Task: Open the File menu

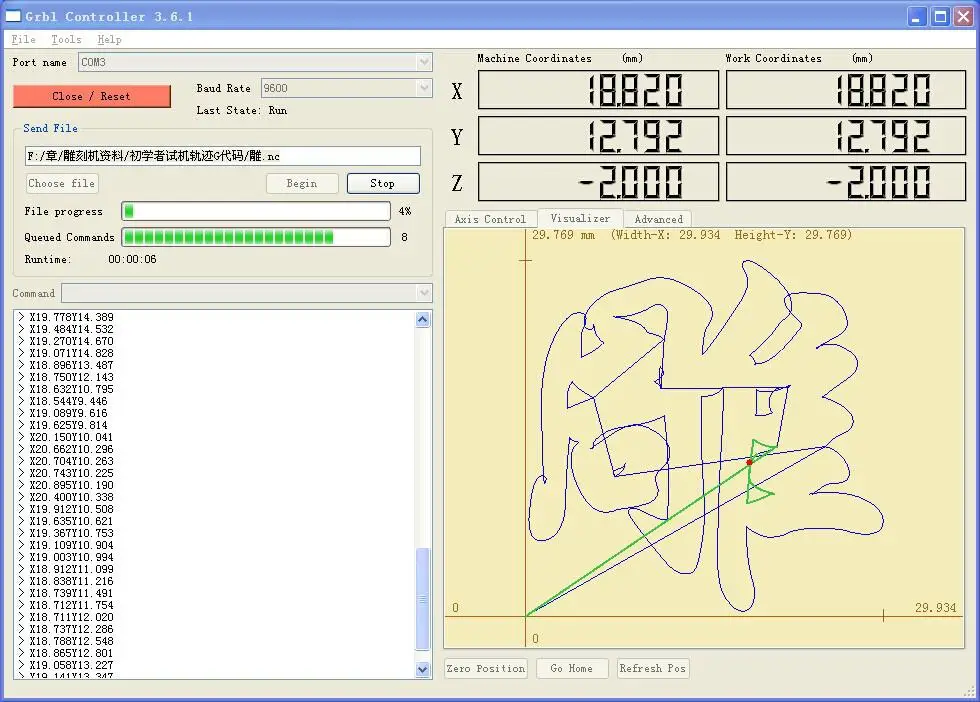Action: pos(23,39)
